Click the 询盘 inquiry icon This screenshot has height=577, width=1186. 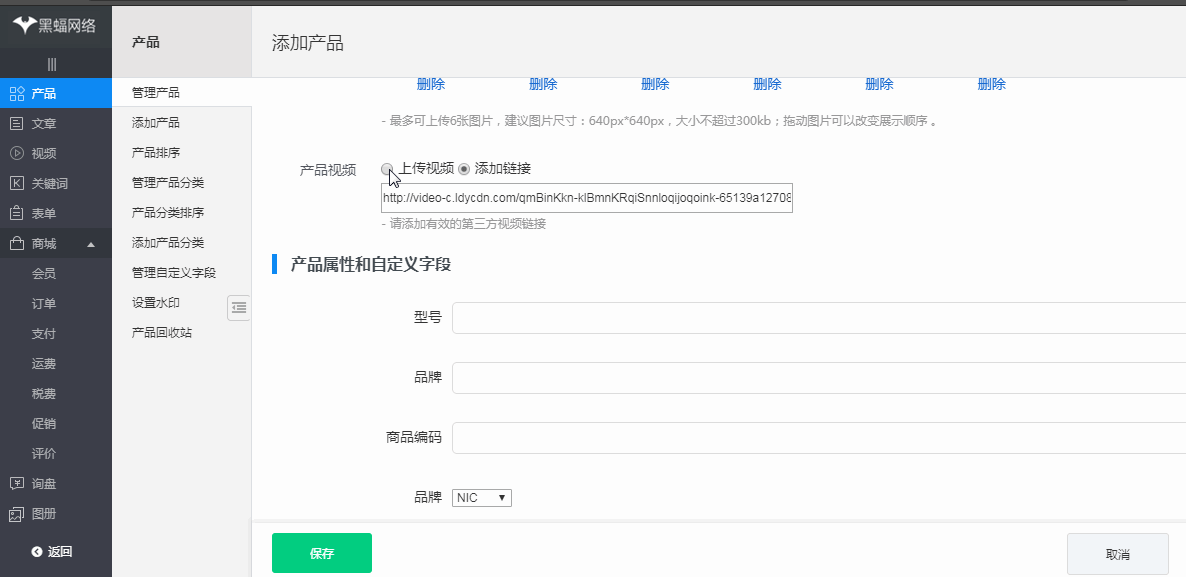pos(16,484)
